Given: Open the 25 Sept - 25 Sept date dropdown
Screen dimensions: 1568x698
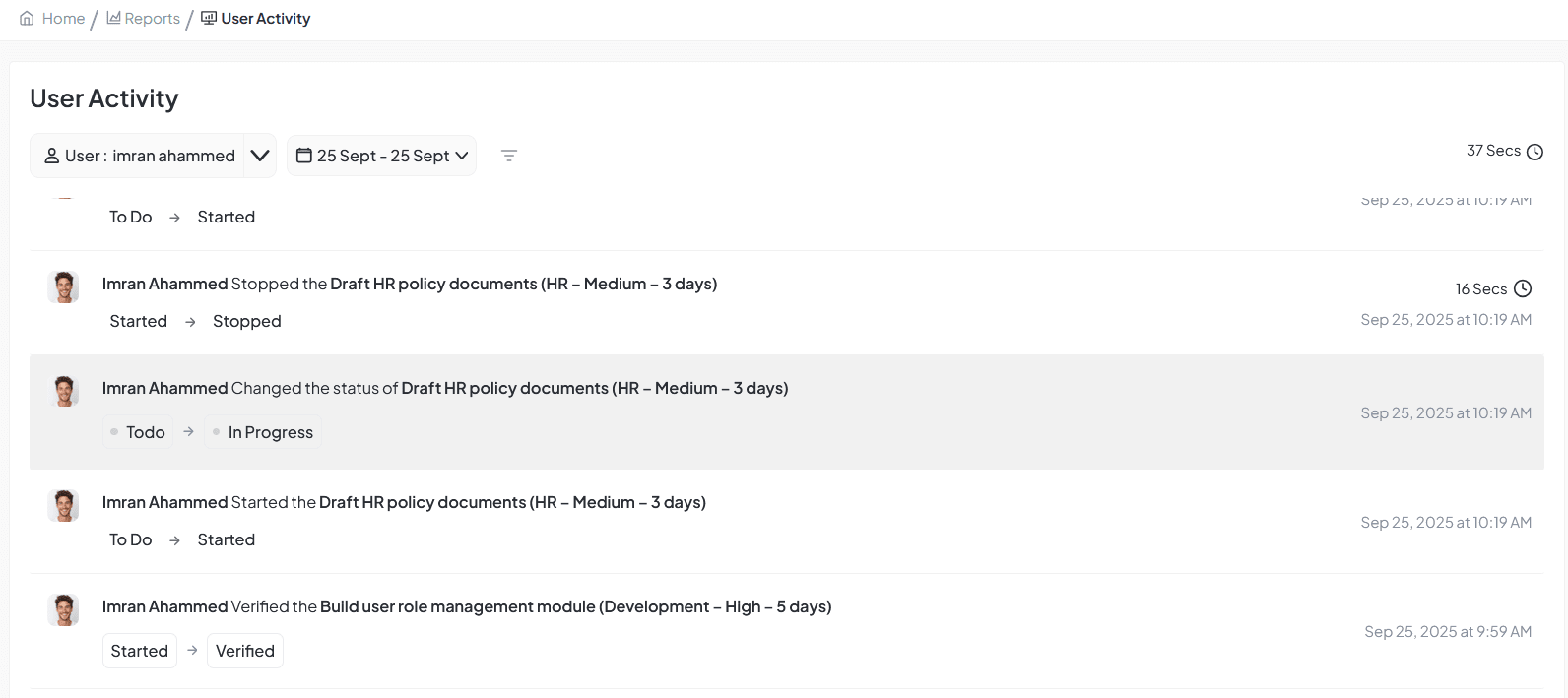Looking at the screenshot, I should click(382, 156).
